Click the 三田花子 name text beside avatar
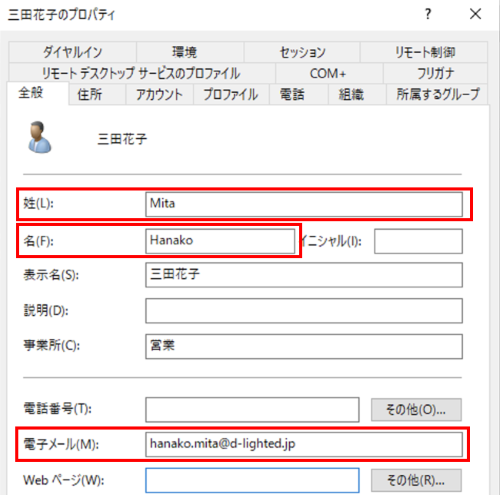This screenshot has width=500, height=495. pyautogui.click(x=122, y=139)
